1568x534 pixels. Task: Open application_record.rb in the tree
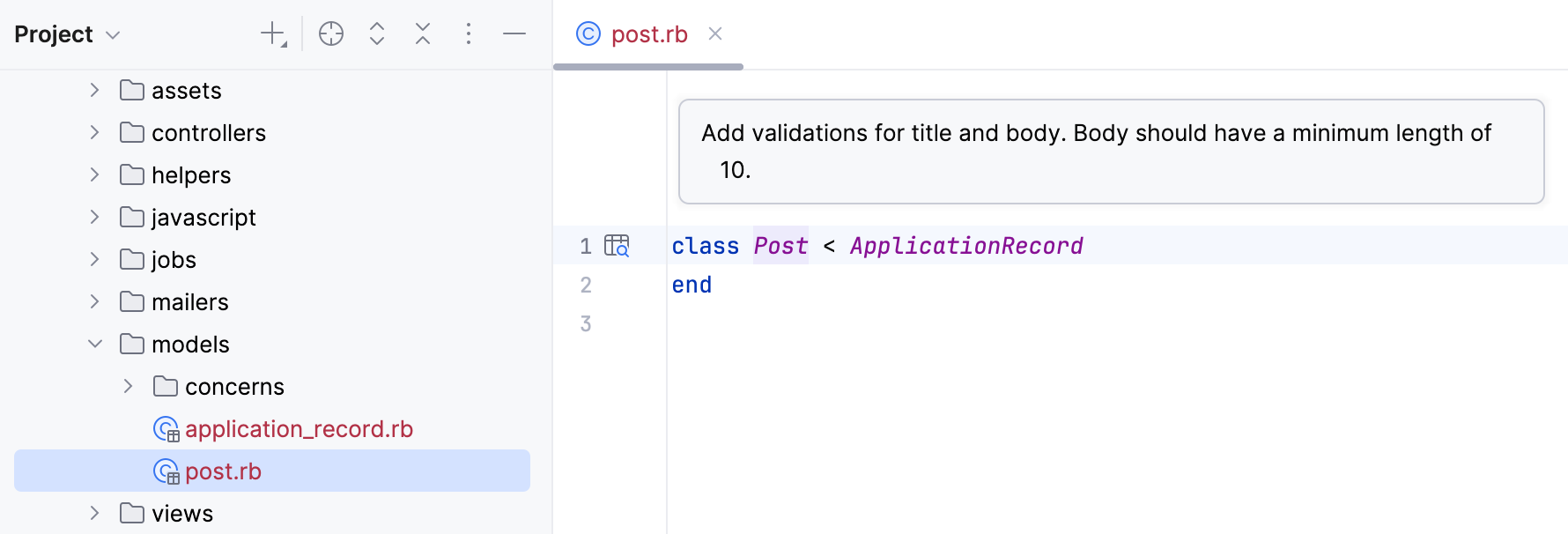coord(299,429)
